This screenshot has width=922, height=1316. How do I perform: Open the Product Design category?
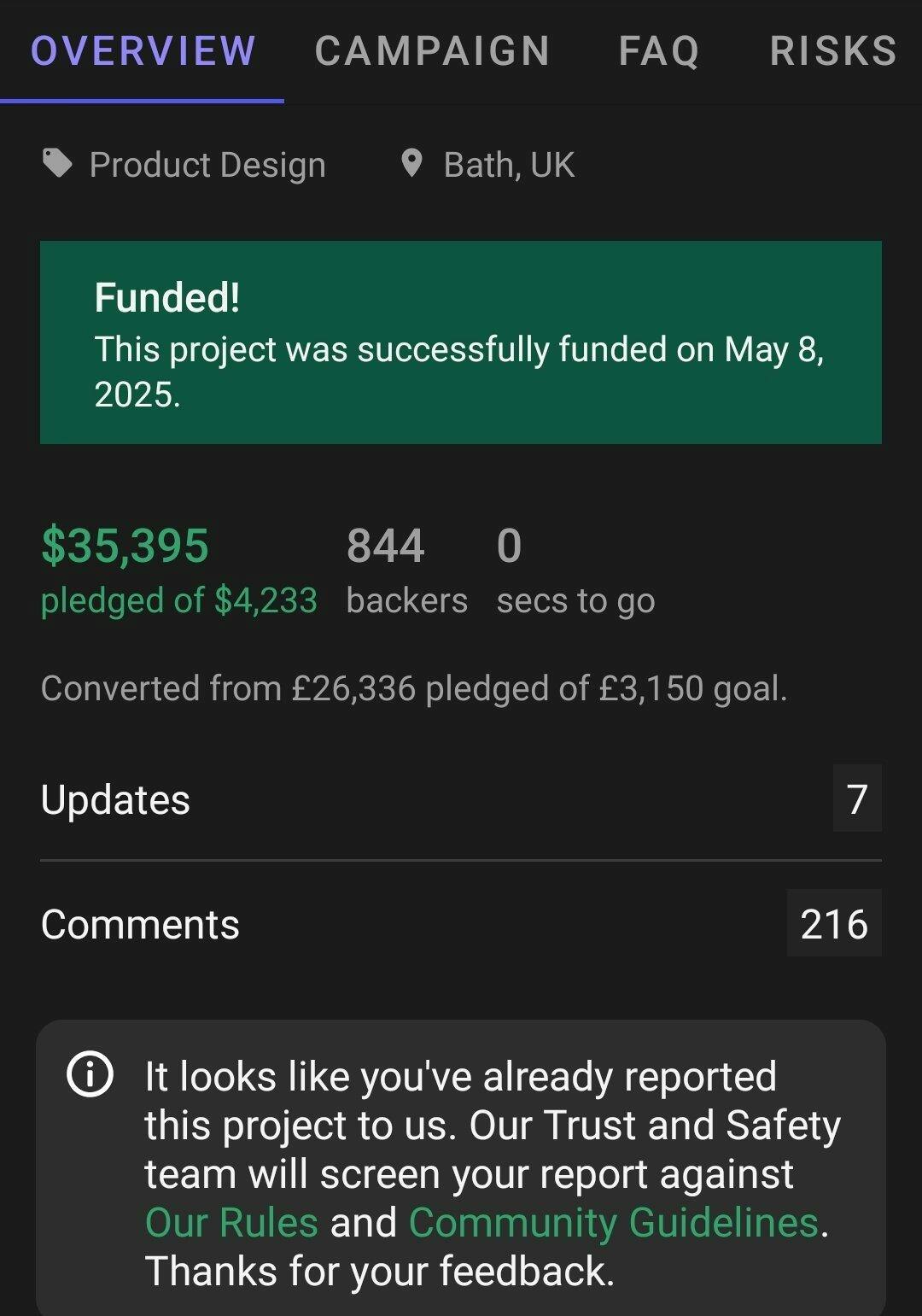coord(207,165)
